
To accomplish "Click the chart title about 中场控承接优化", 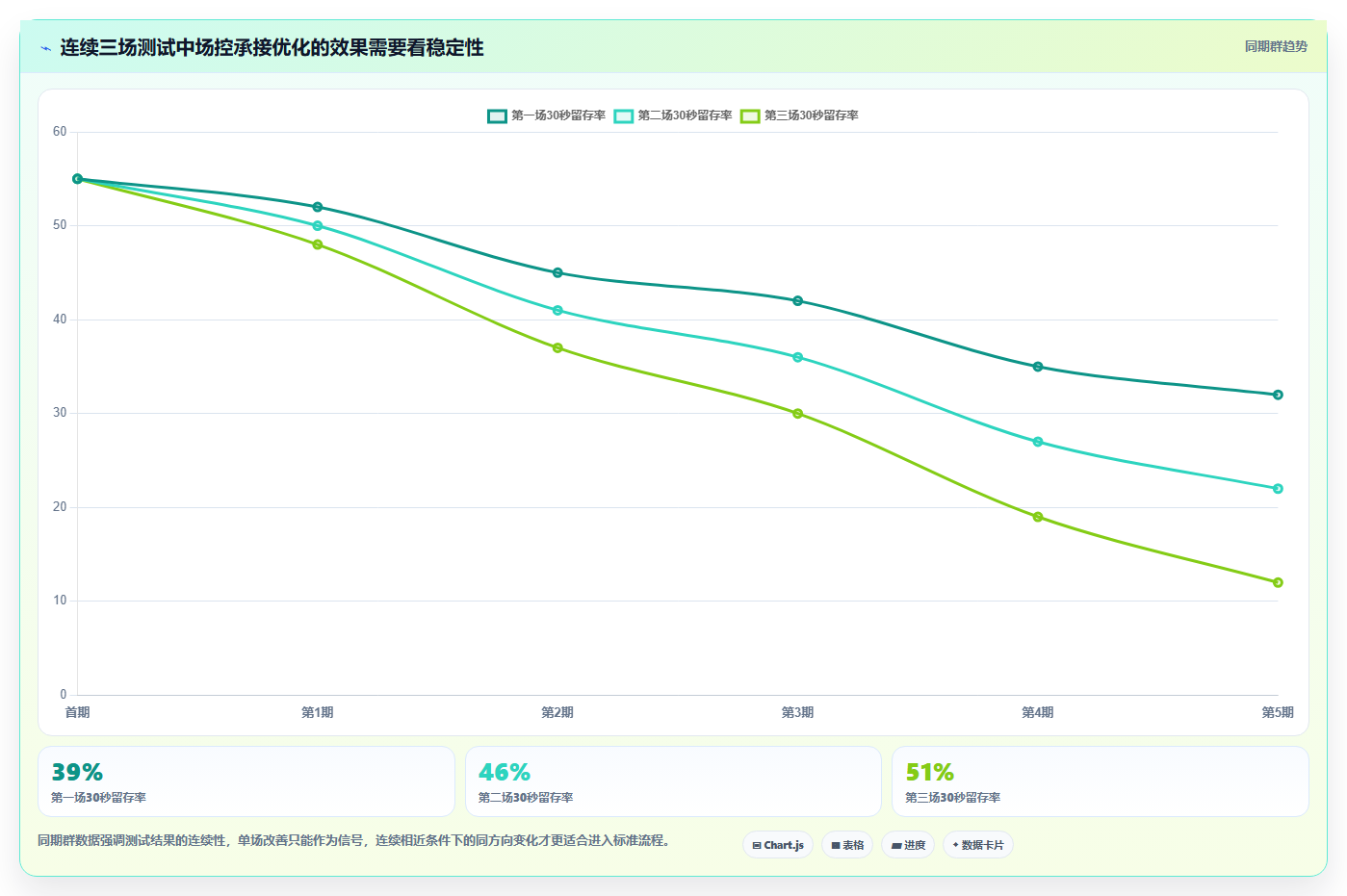I will (272, 48).
